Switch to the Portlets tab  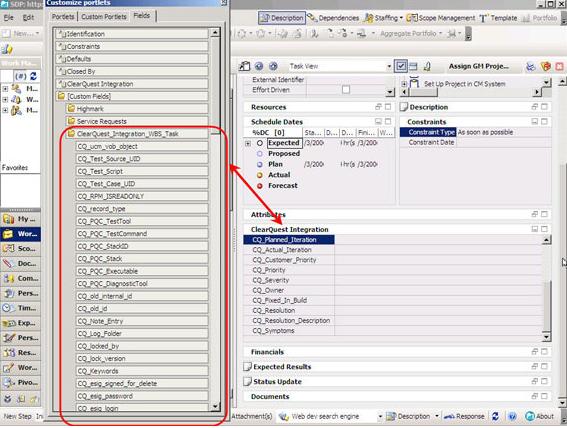pyautogui.click(x=63, y=17)
